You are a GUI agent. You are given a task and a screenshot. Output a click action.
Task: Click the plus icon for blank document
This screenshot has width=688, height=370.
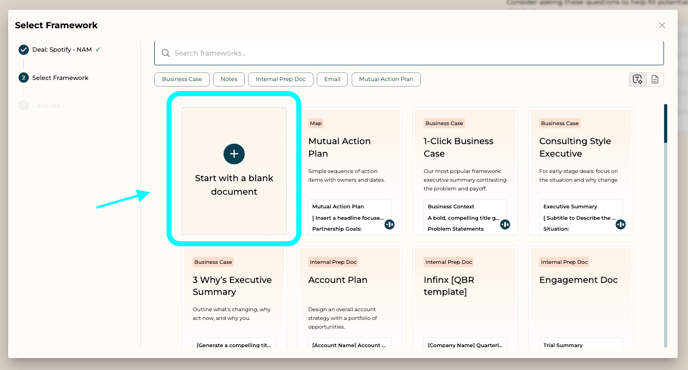(x=234, y=154)
